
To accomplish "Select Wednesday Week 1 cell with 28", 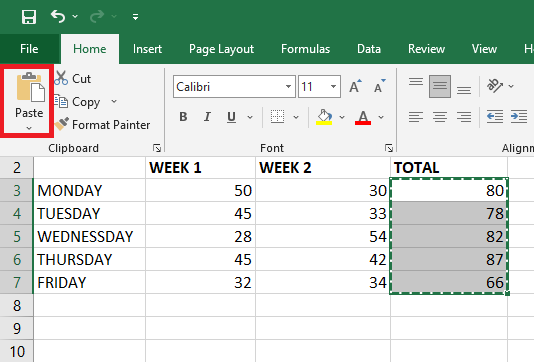I will (200, 236).
